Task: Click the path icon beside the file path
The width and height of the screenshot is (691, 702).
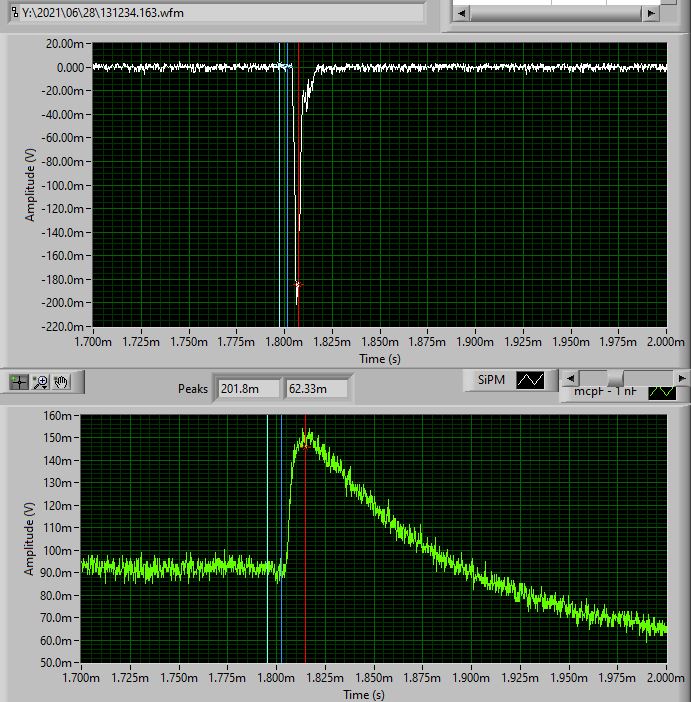Action: click(x=15, y=12)
